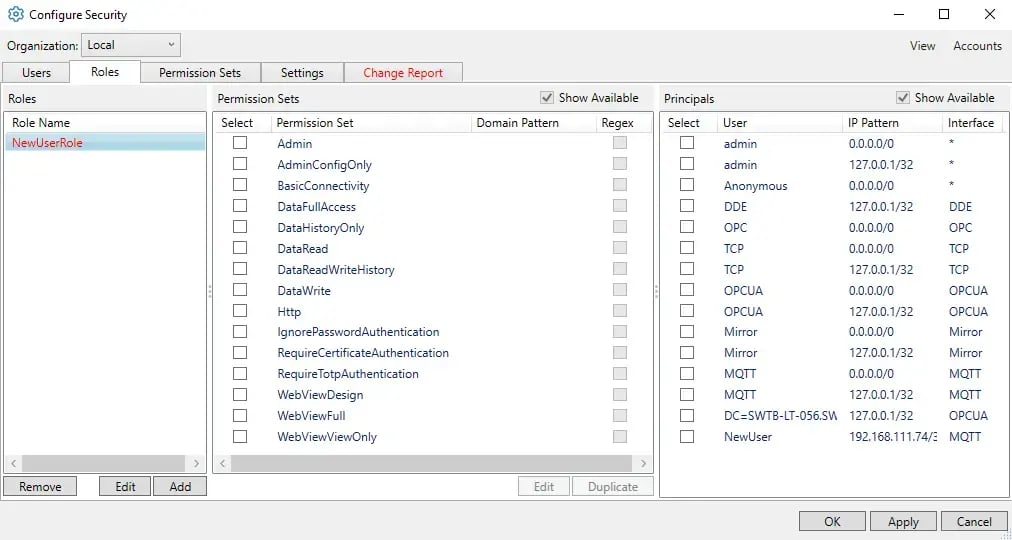
Task: Select the NewUserRole role
Action: [x=105, y=143]
